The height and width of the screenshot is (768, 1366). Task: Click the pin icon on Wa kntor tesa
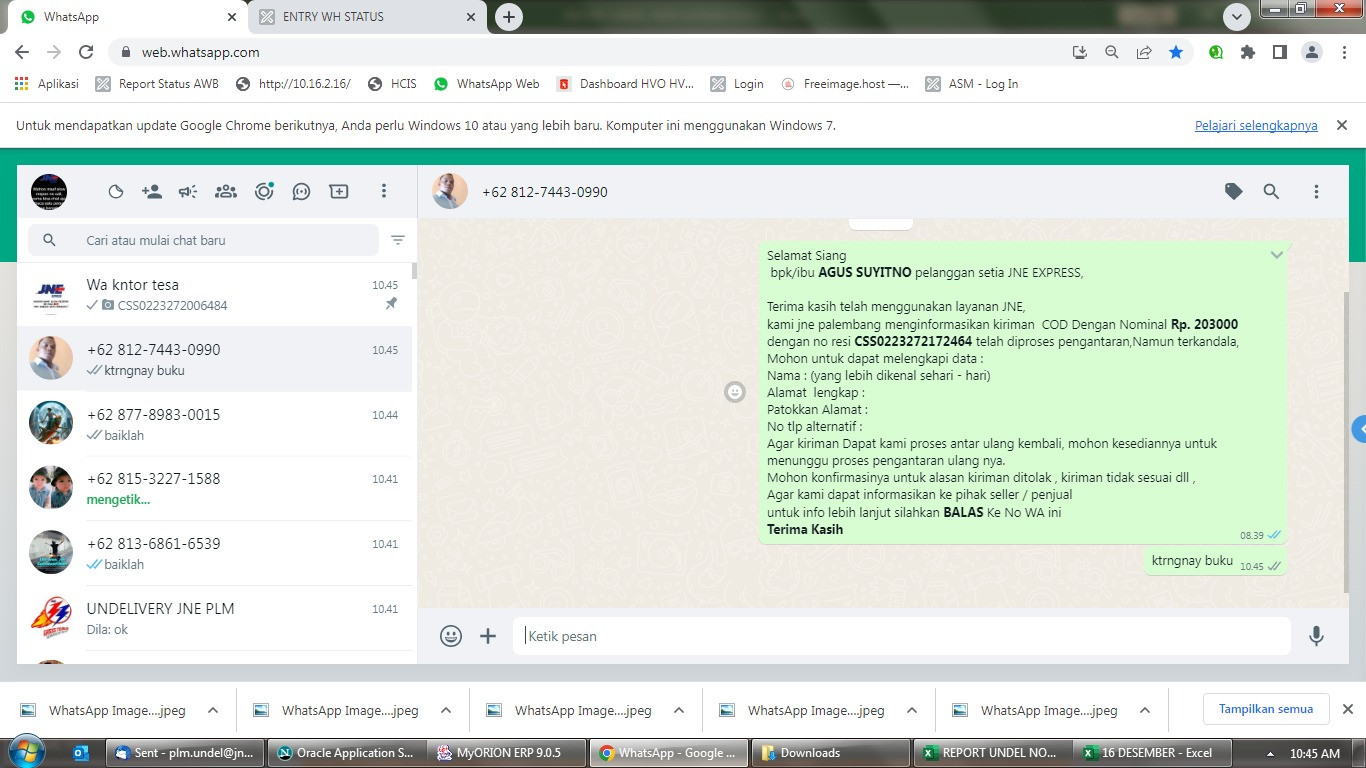point(392,305)
